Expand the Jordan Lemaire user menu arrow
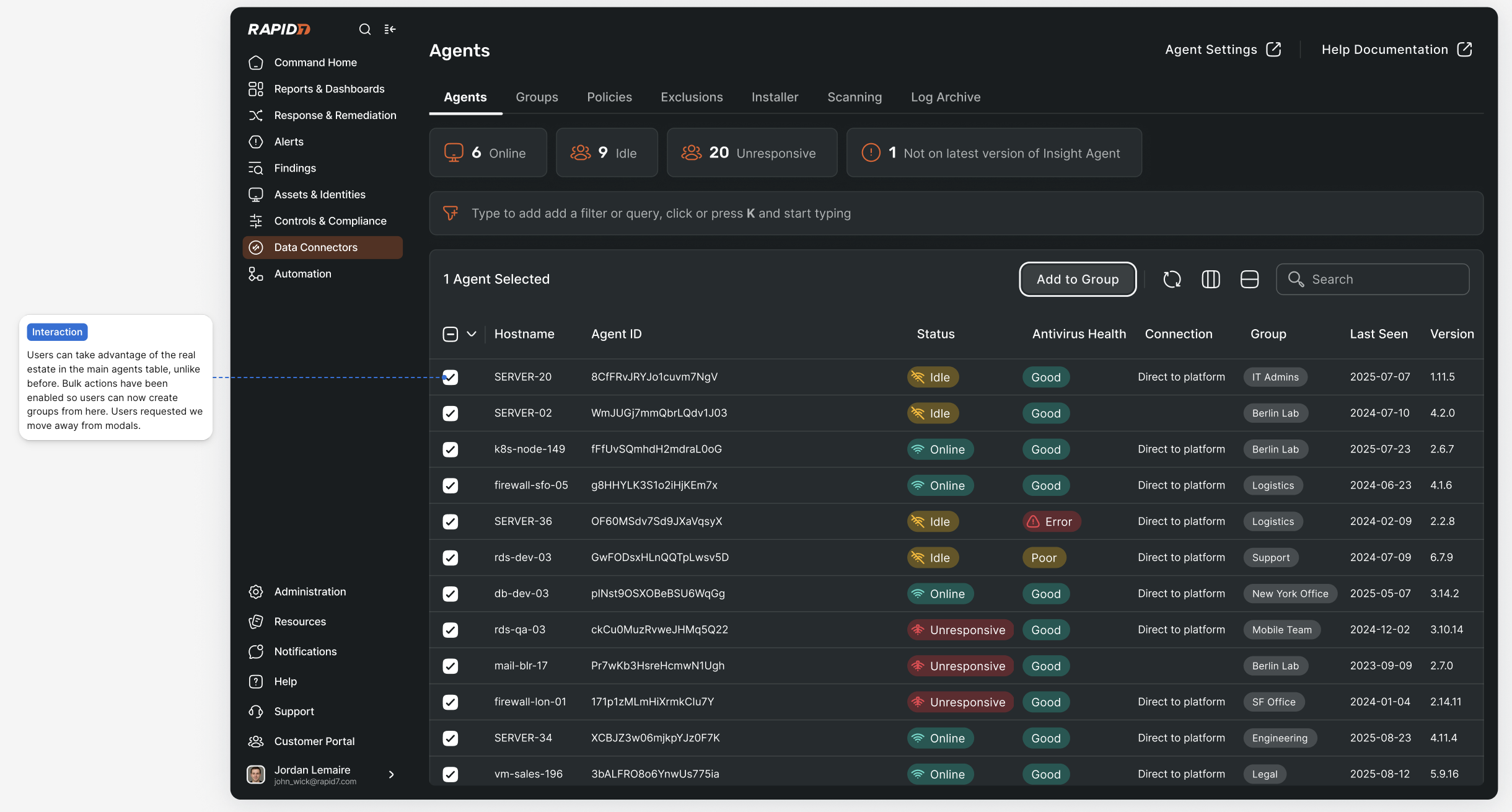This screenshot has height=812, width=1512. point(391,774)
